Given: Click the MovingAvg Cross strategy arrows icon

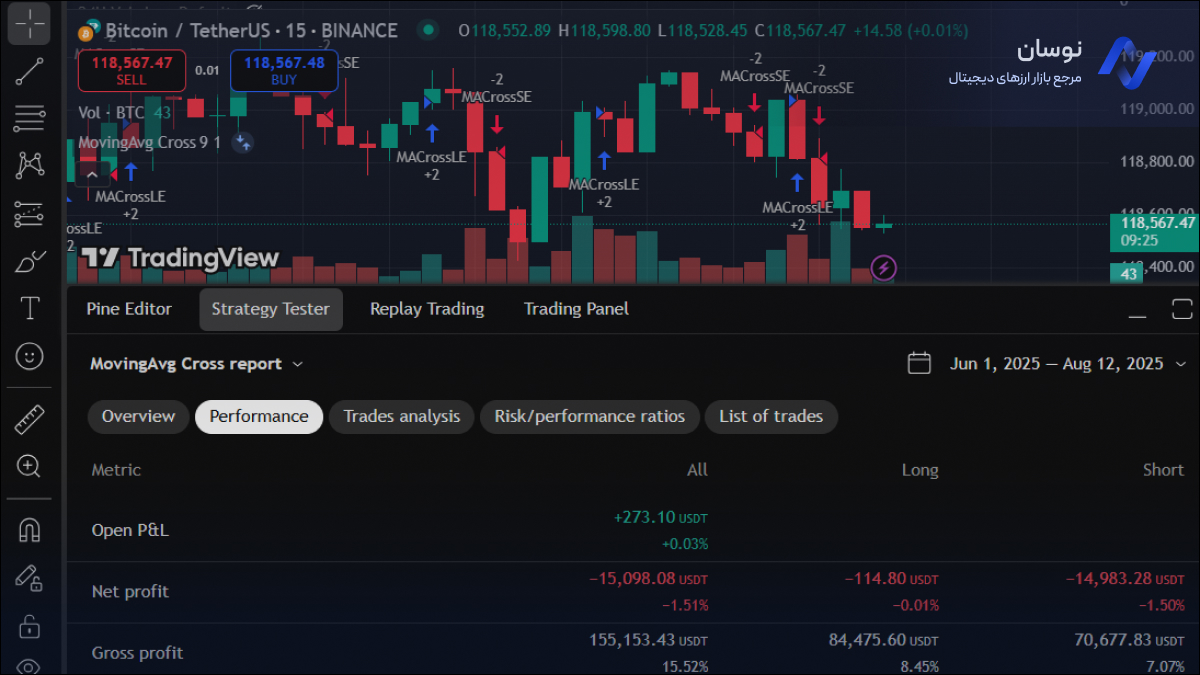Looking at the screenshot, I should pos(242,142).
